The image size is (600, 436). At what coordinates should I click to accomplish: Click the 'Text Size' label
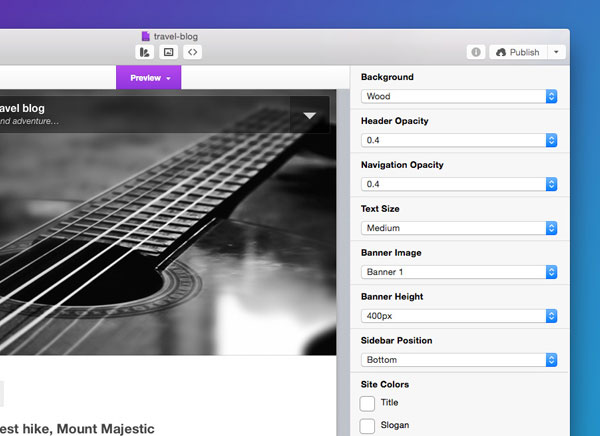(x=380, y=209)
